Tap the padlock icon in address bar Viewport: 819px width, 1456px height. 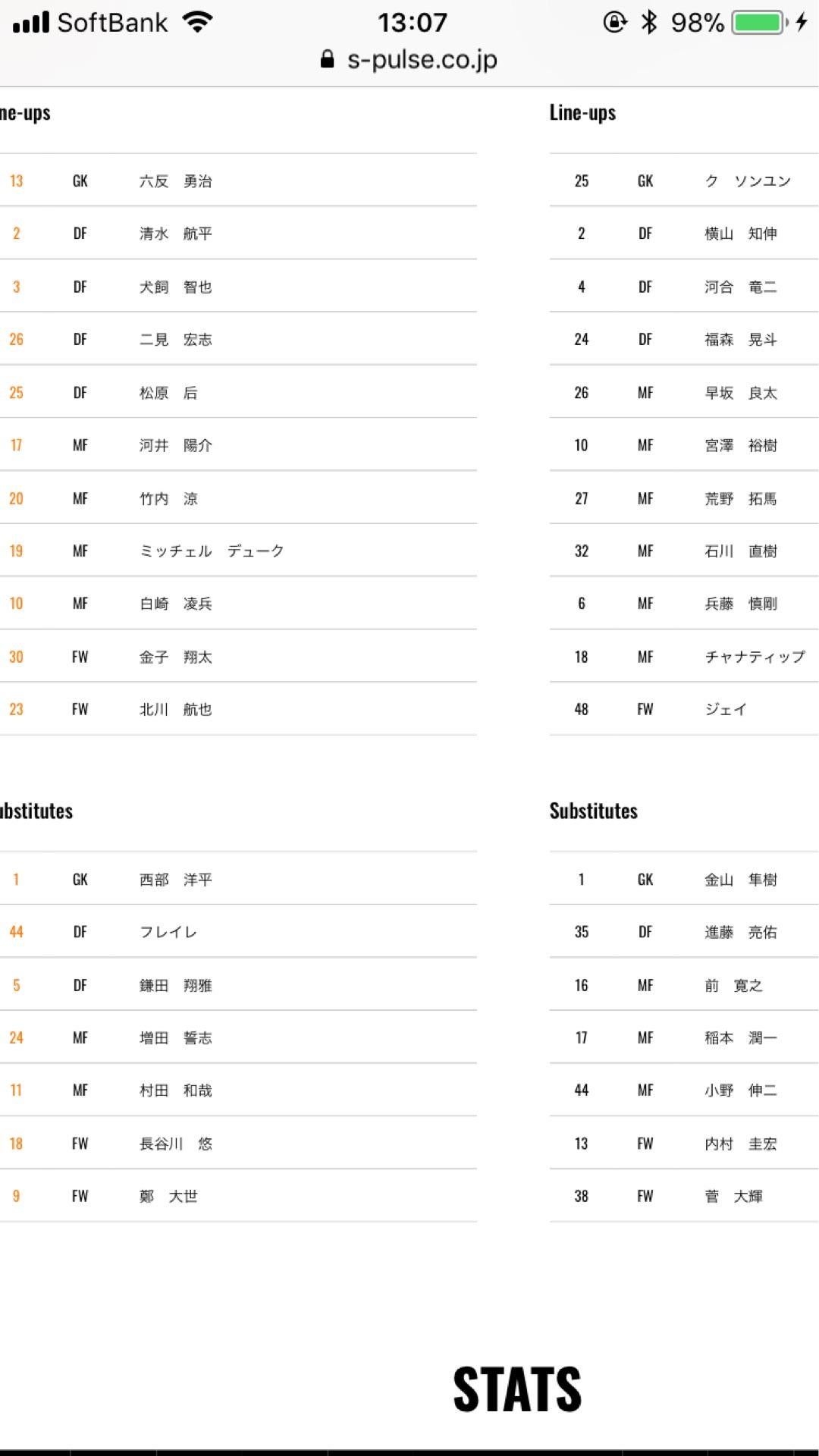coord(327,60)
